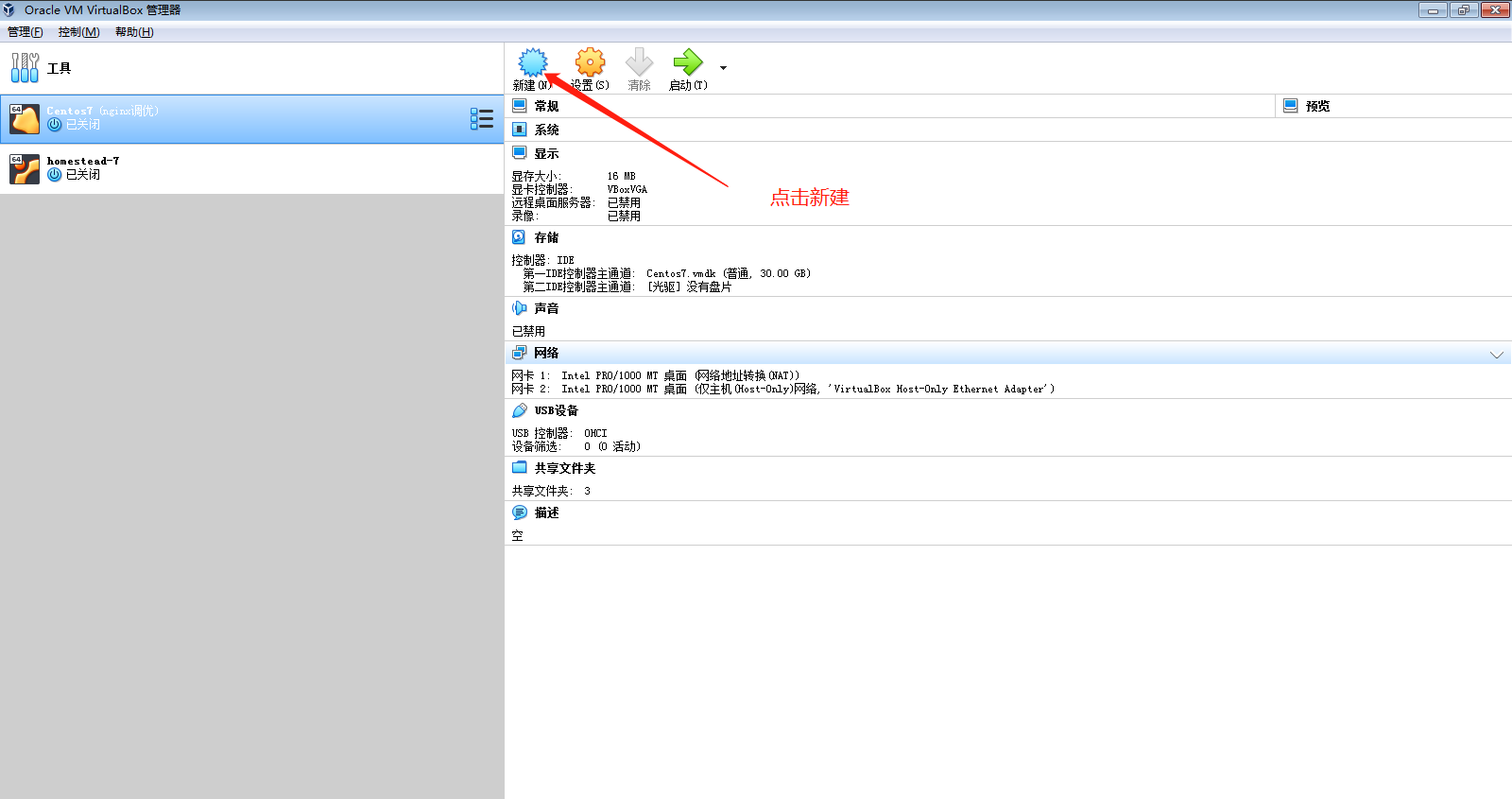Open the 控制(M) menu

(79, 32)
